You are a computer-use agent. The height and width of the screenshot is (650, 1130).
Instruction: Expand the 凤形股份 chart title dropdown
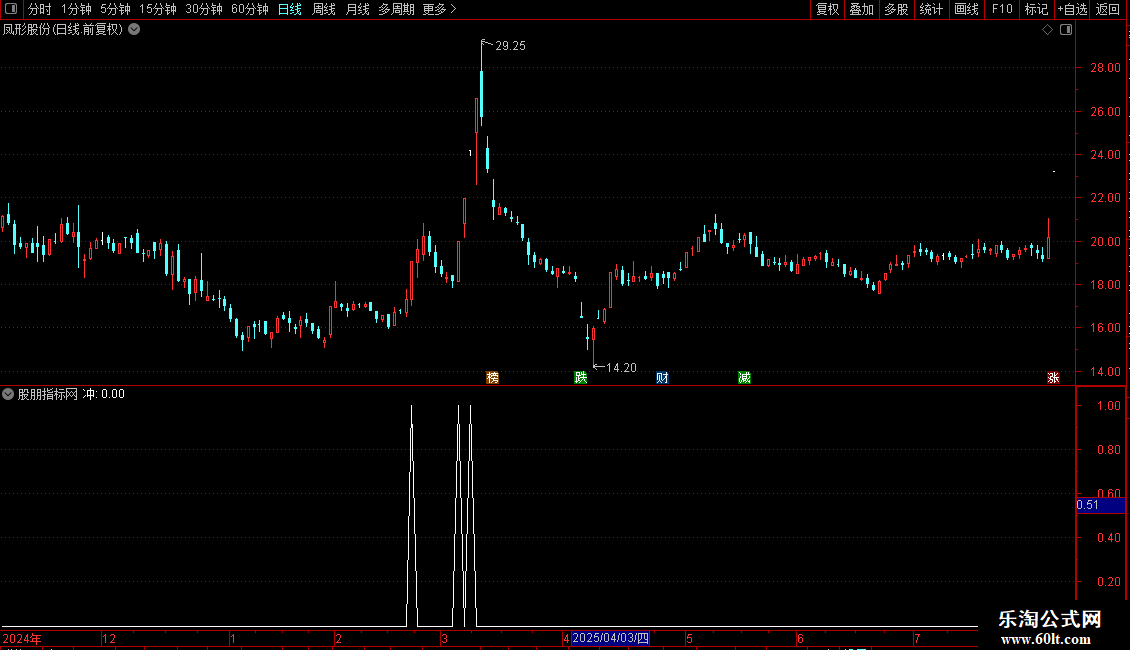click(134, 30)
